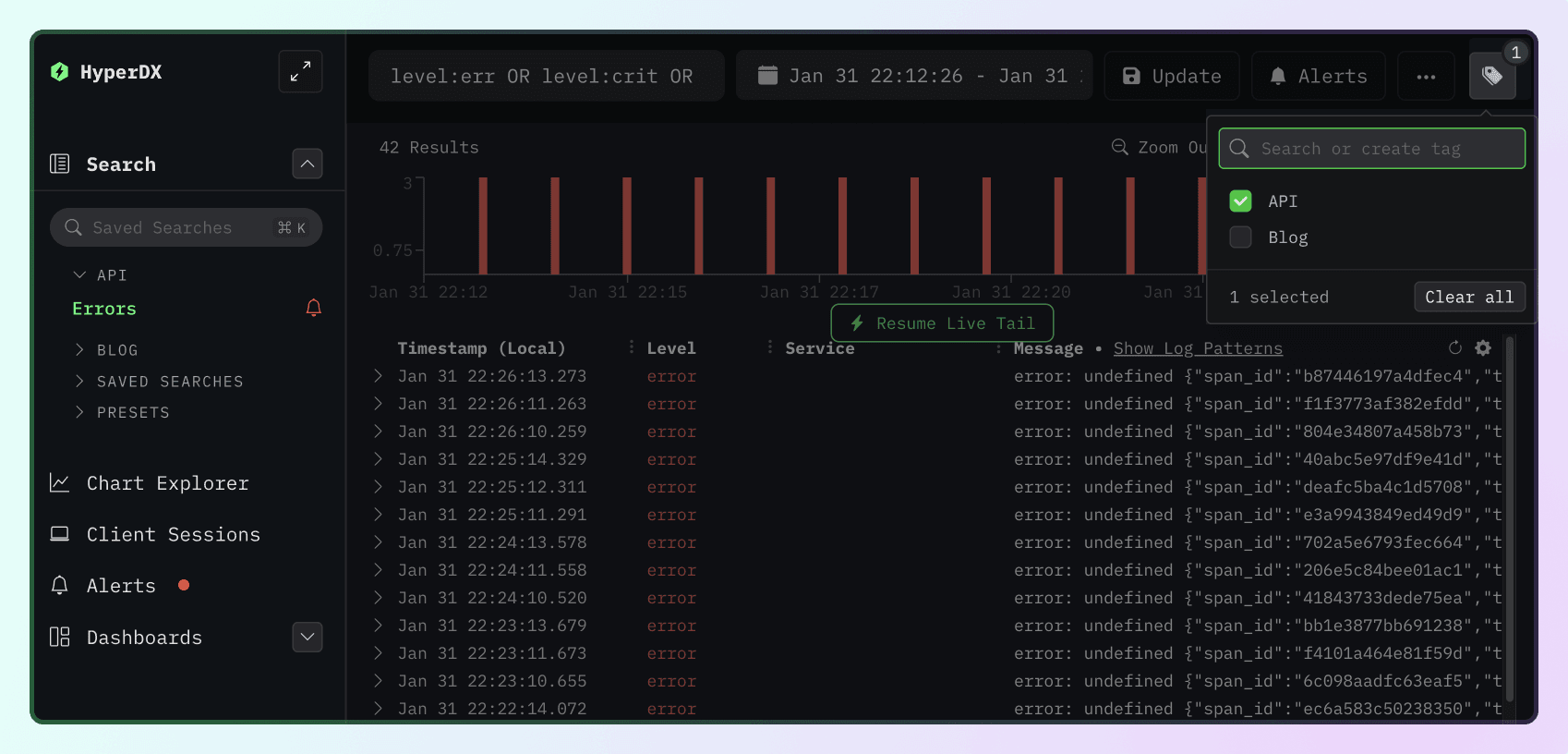Go to Client Sessions page
The height and width of the screenshot is (754, 1568).
coord(173,535)
